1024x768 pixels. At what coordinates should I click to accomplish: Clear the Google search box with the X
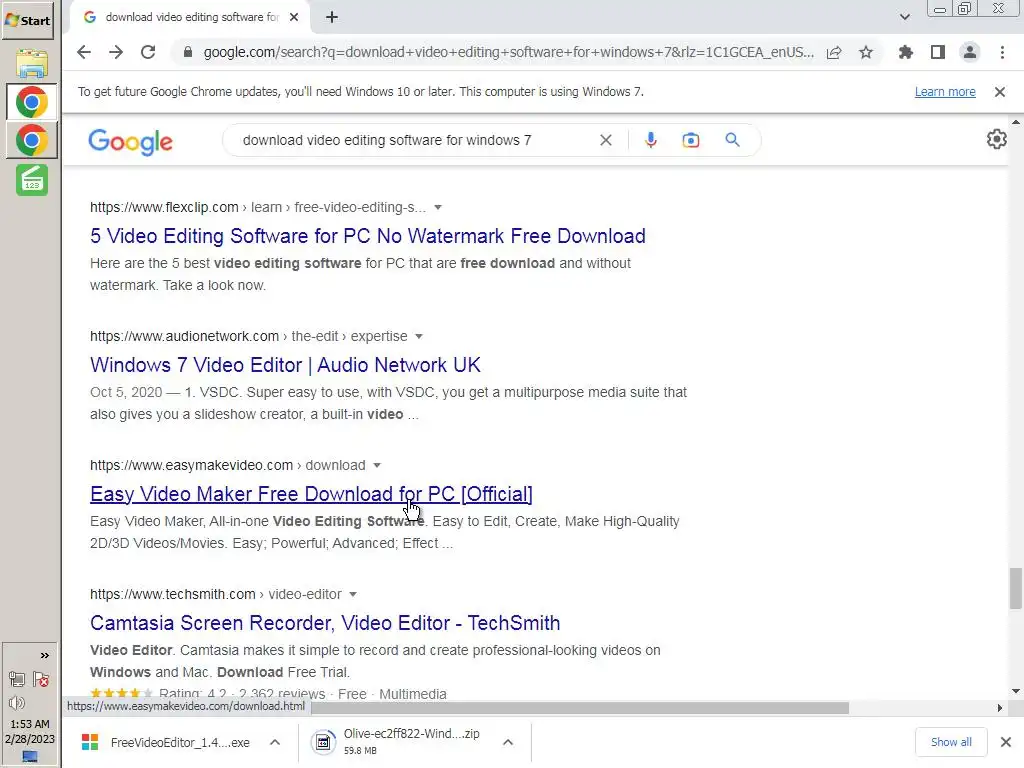(x=606, y=140)
